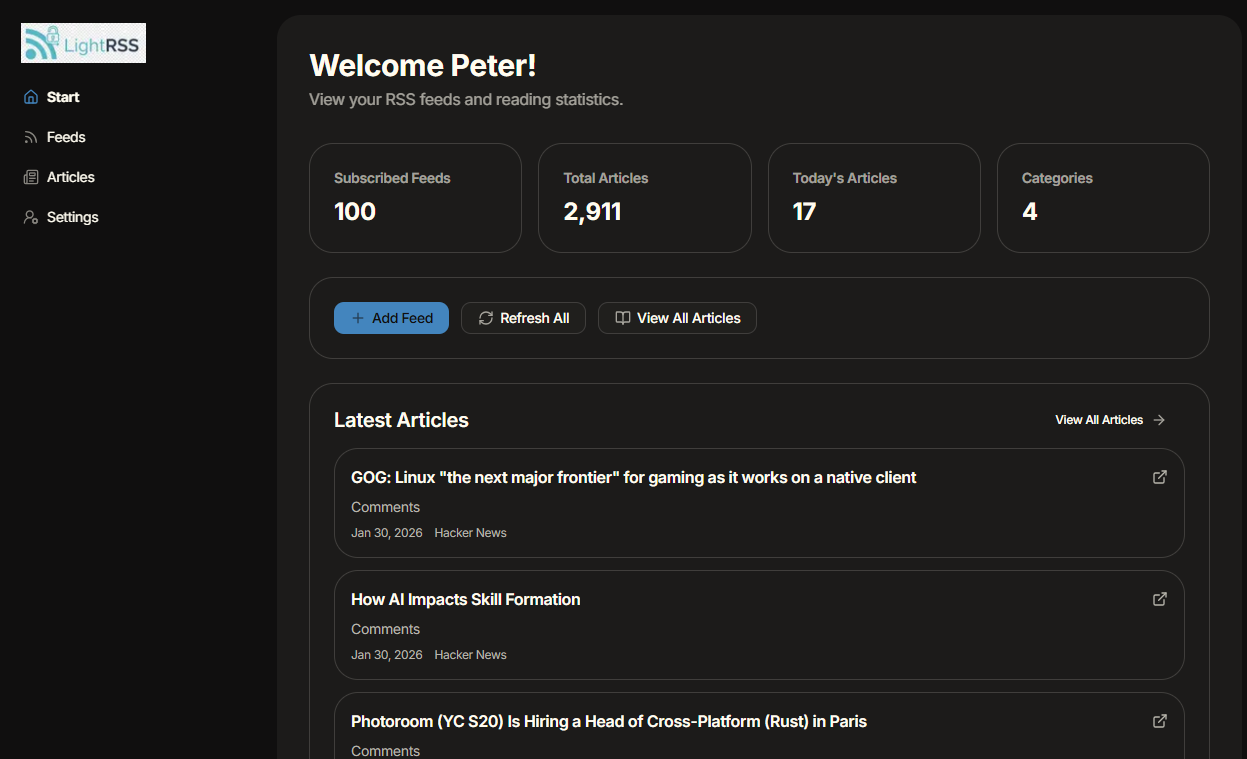Click the LightRSS logo icon
Screen dimensions: 1247x759
click(40, 42)
